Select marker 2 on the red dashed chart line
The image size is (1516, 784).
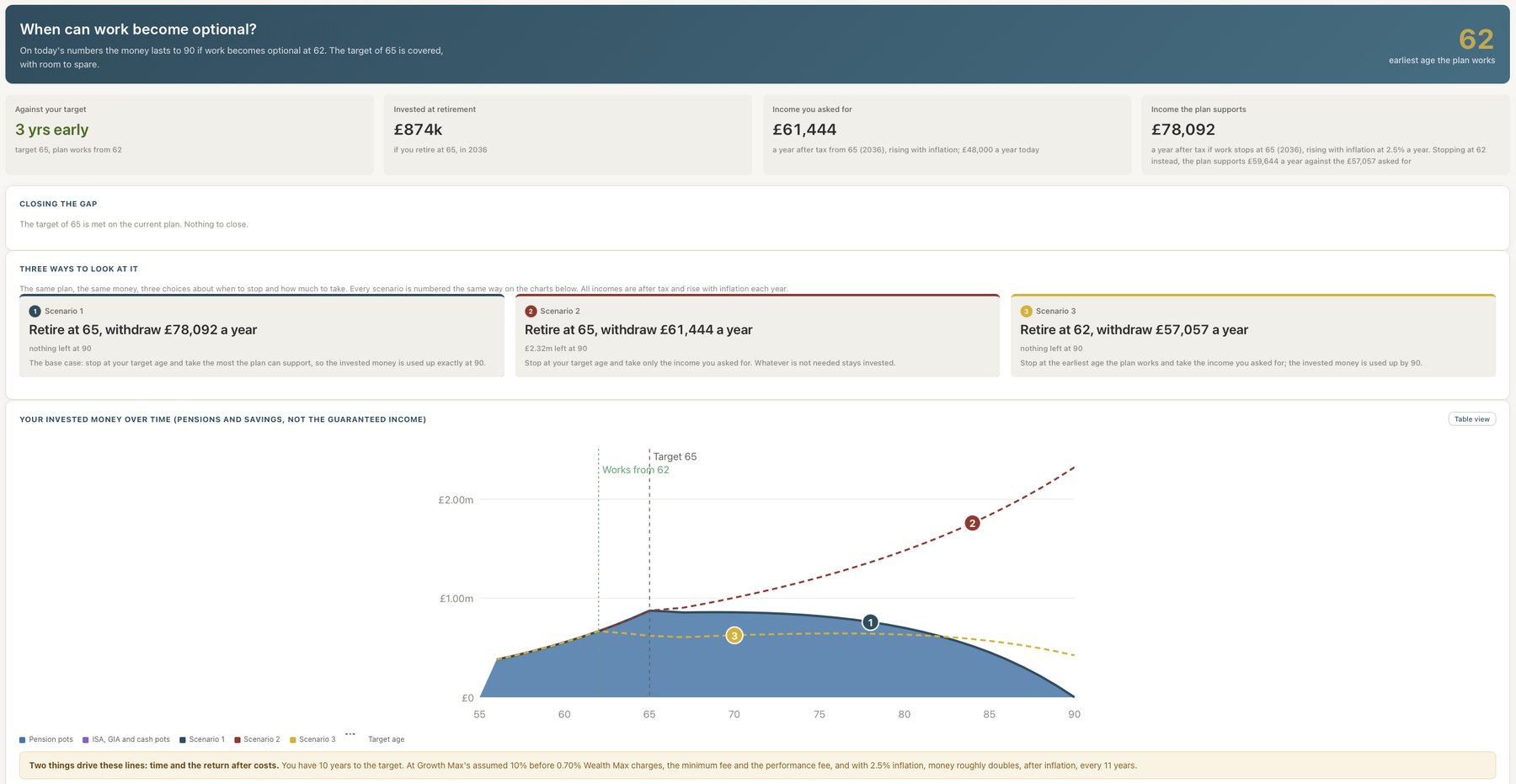972,523
